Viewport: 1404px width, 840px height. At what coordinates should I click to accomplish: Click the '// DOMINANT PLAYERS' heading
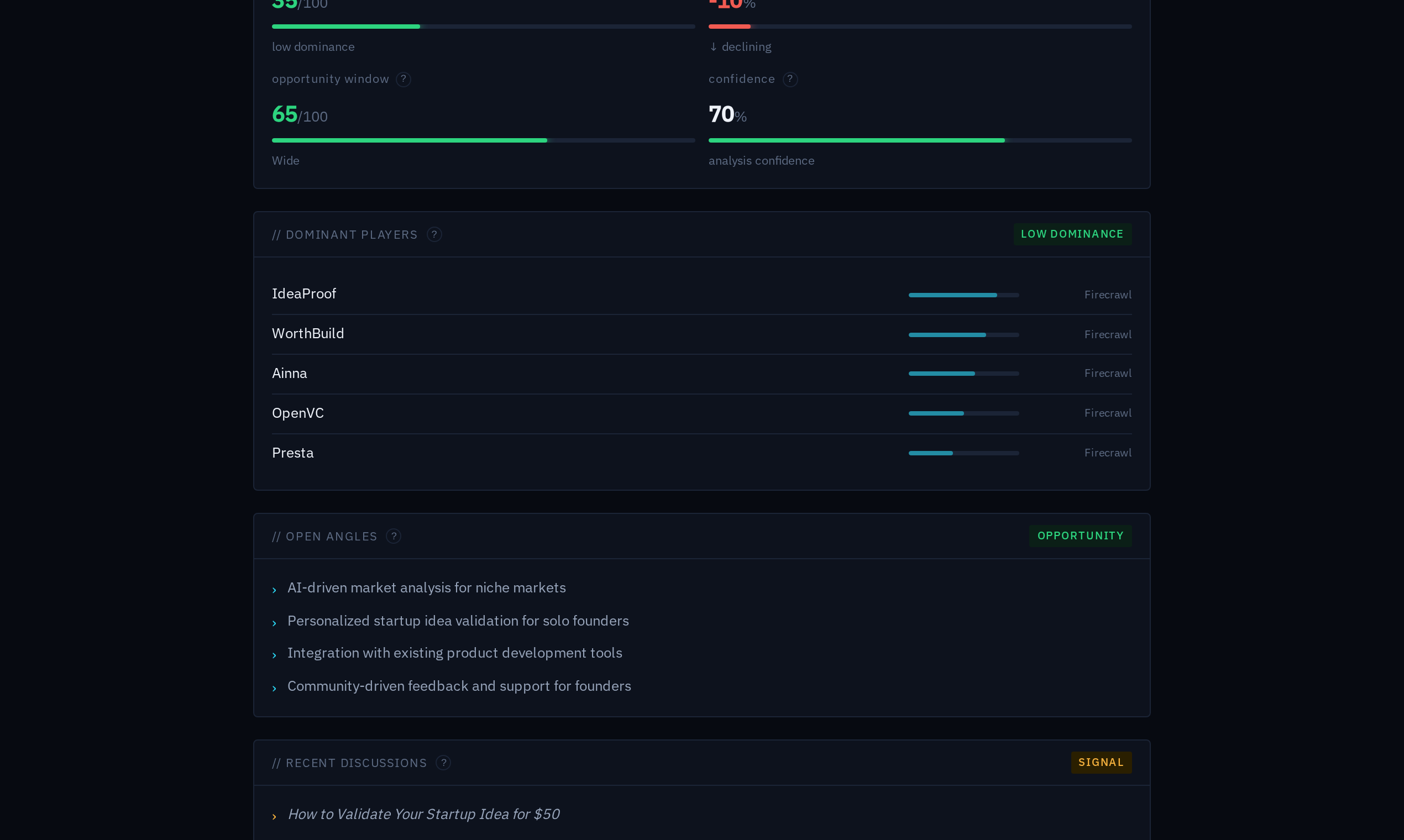tap(345, 235)
